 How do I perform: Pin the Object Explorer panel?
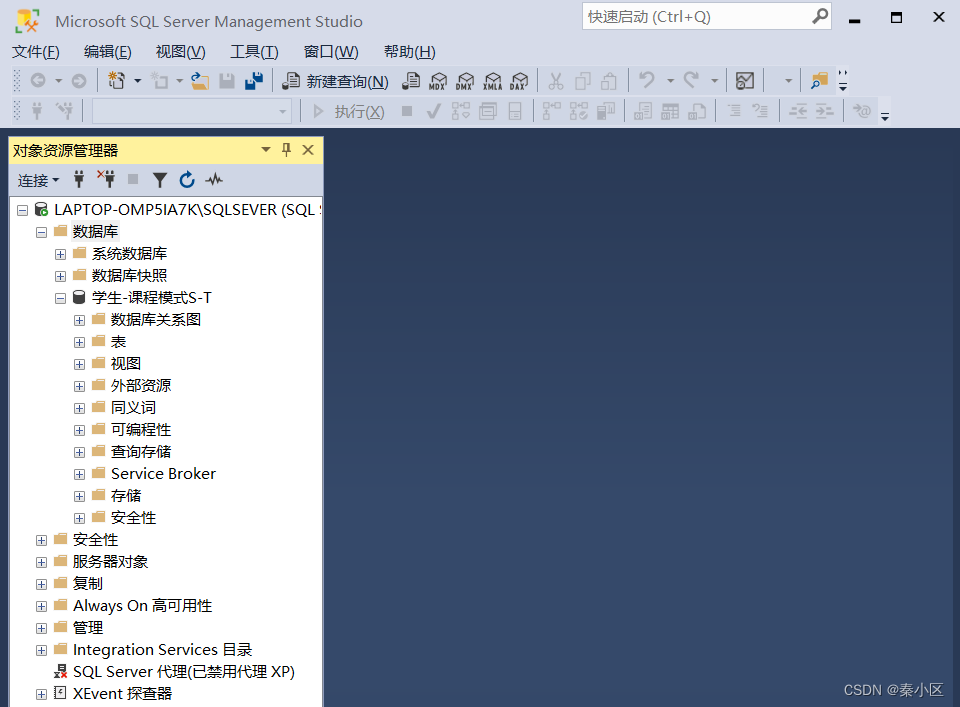[x=287, y=150]
